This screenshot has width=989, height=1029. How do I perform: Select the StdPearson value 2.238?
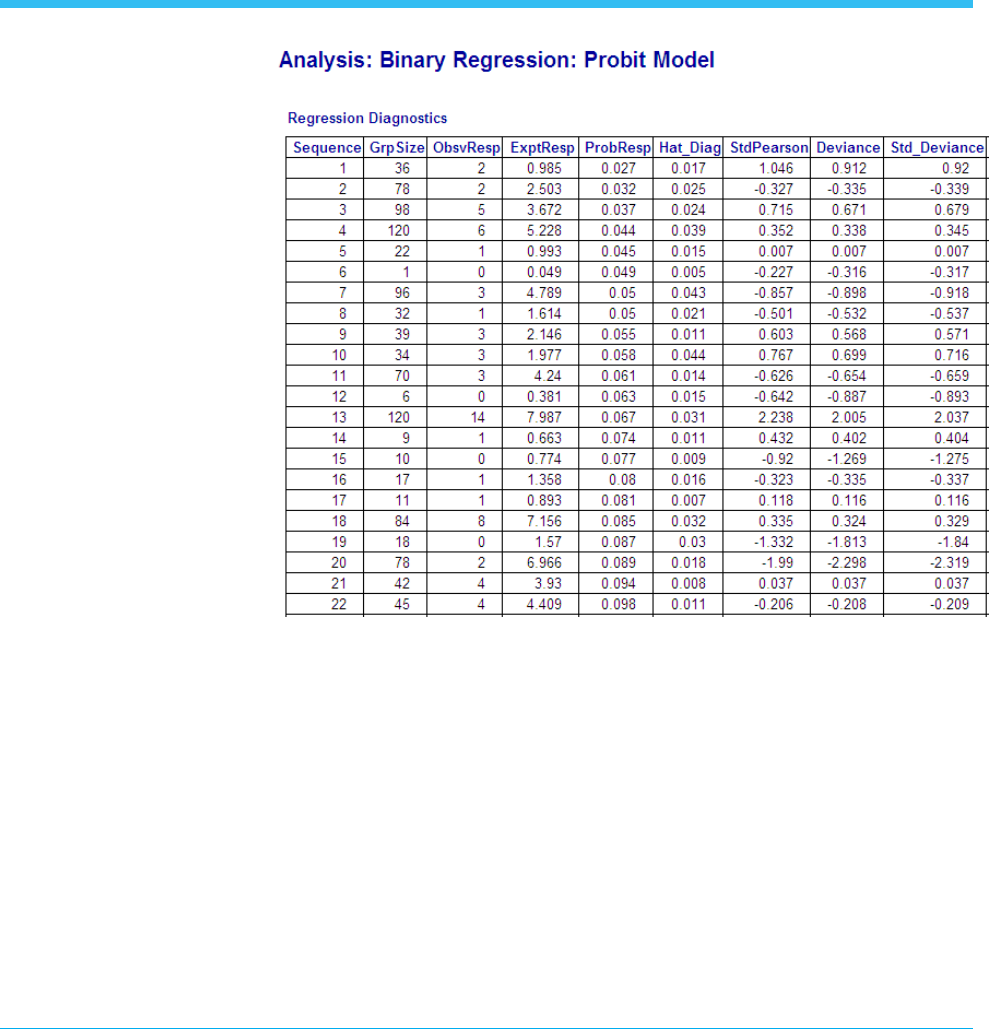(776, 418)
